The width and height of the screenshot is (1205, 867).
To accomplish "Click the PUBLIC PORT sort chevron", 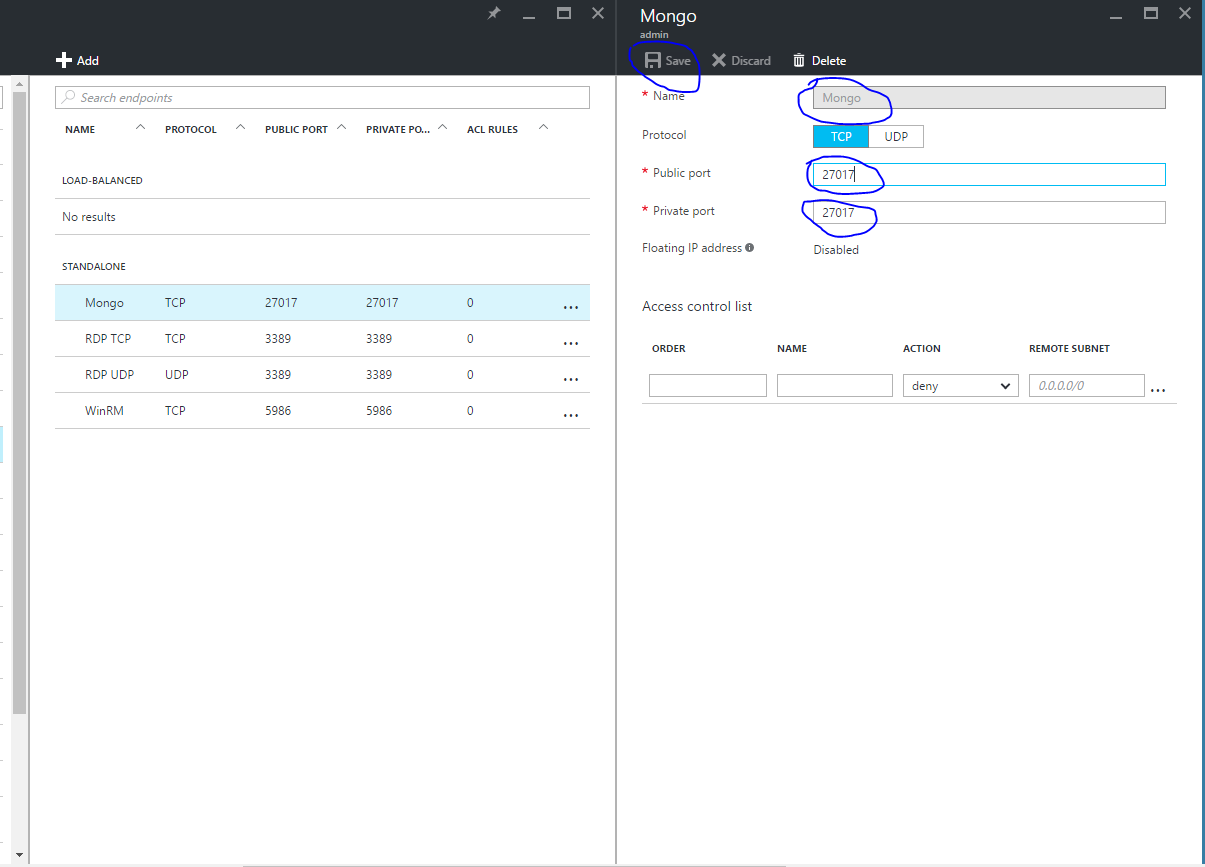I will 340,126.
